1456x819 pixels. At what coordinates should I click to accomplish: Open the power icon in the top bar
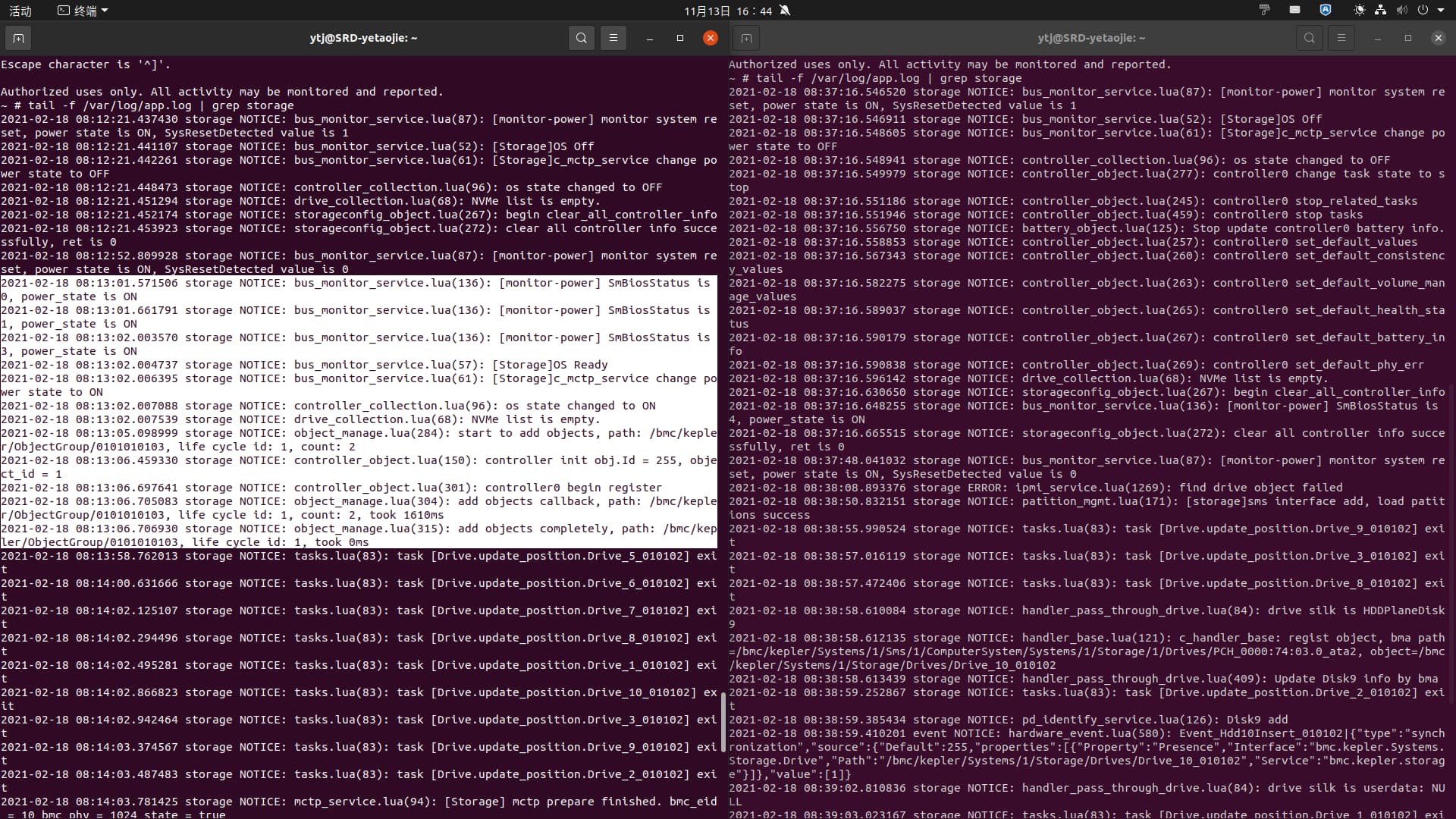(x=1423, y=11)
